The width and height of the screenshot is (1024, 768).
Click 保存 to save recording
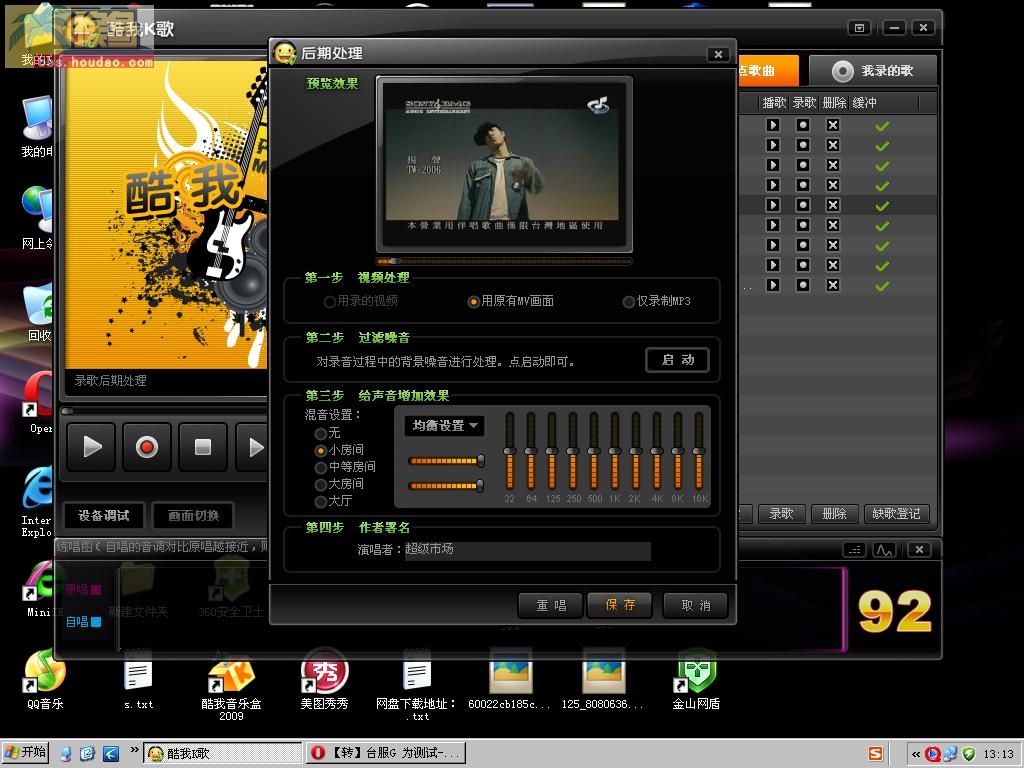point(620,605)
